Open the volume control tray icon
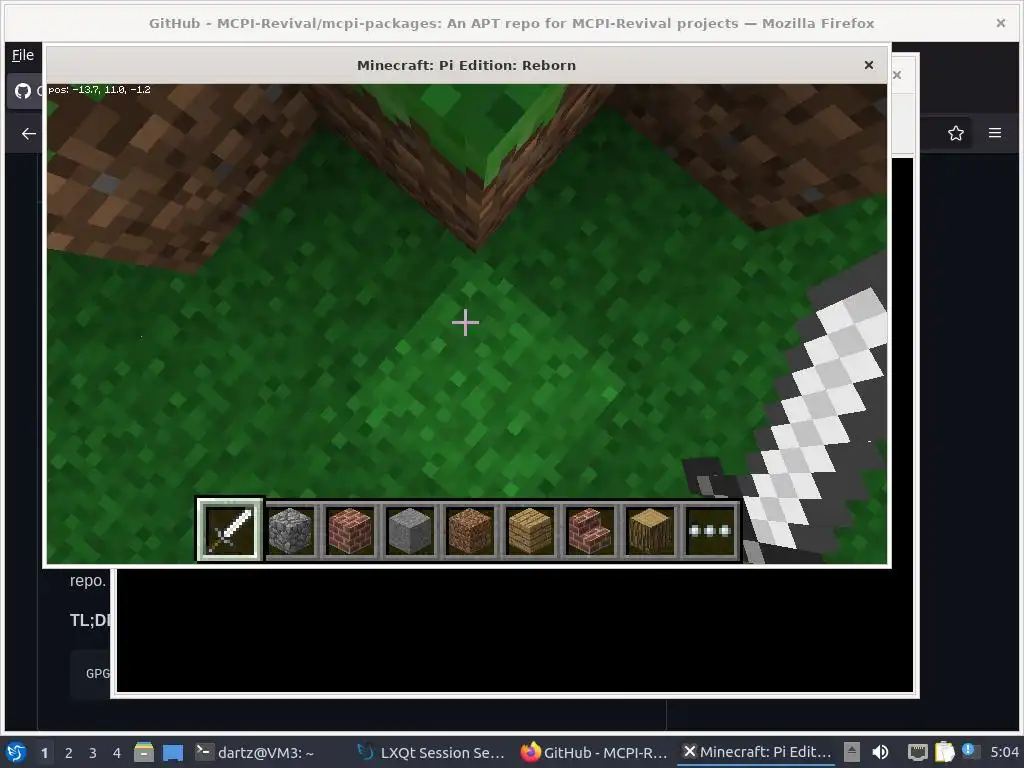The image size is (1024, 768). coord(880,752)
